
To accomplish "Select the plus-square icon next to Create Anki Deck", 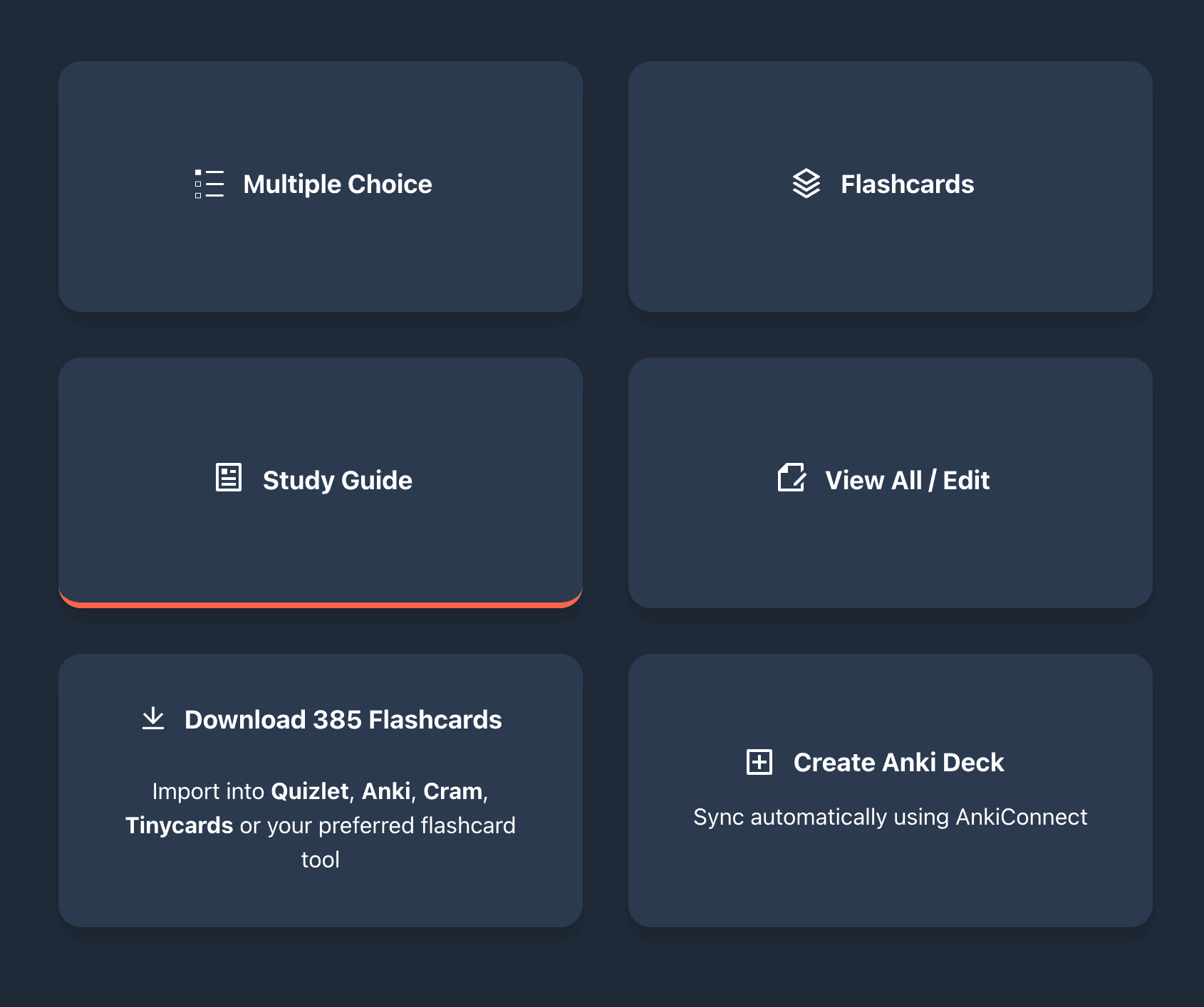I will click(759, 761).
